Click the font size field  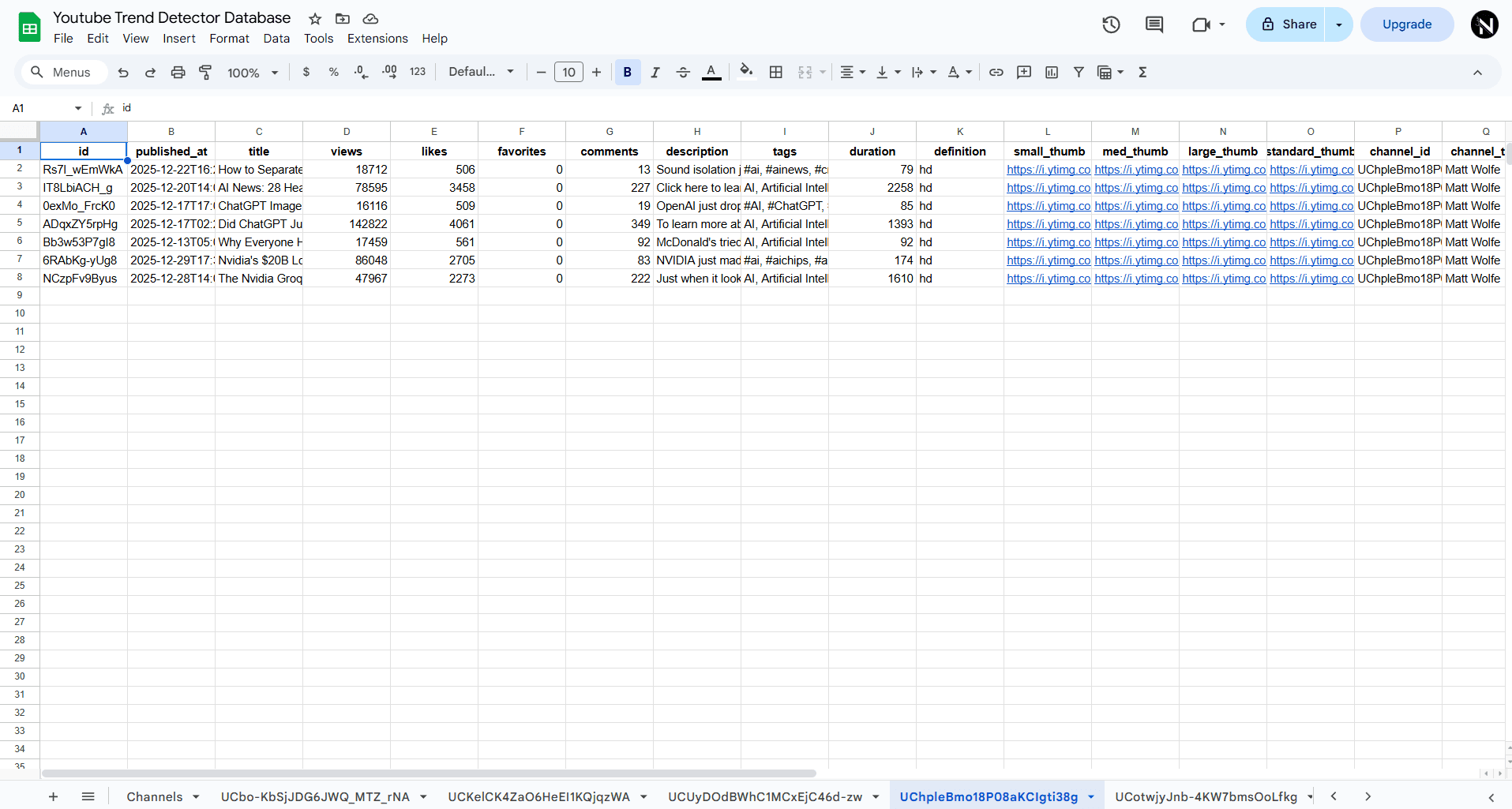pos(568,73)
